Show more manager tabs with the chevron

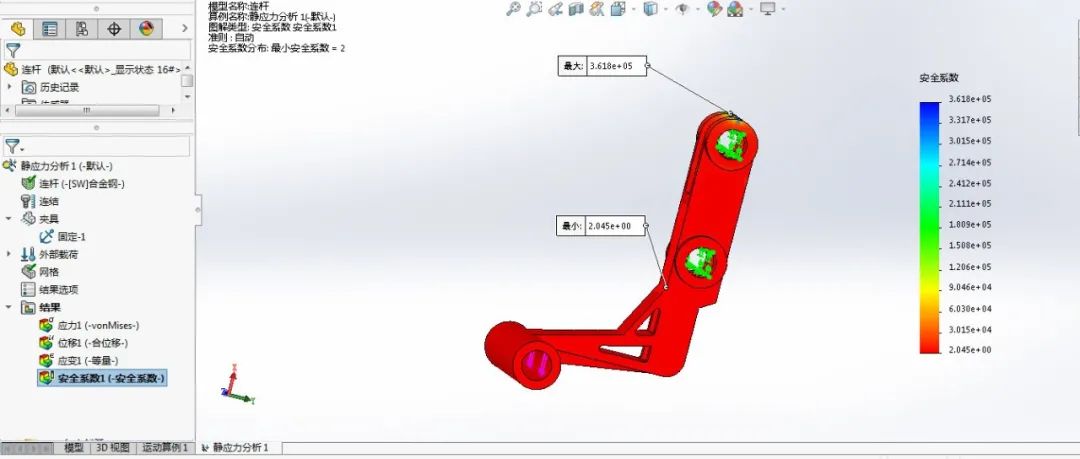[185, 28]
